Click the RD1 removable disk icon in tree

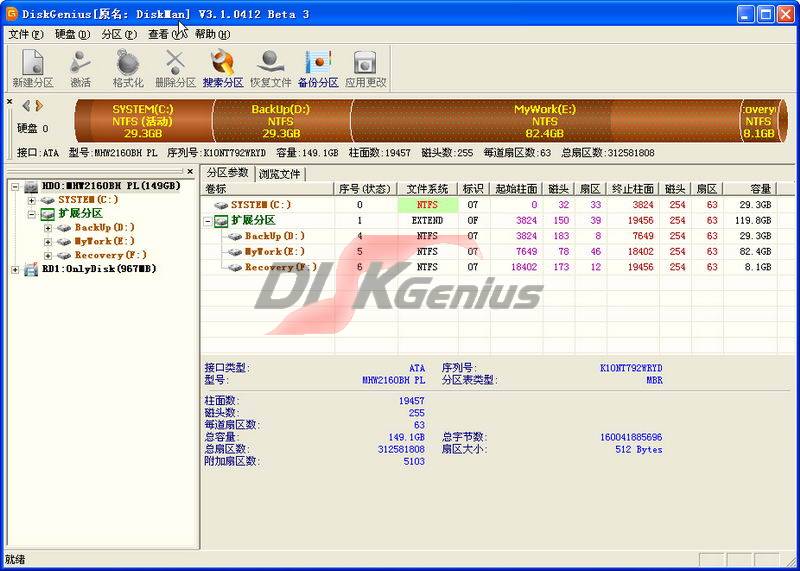tap(31, 269)
